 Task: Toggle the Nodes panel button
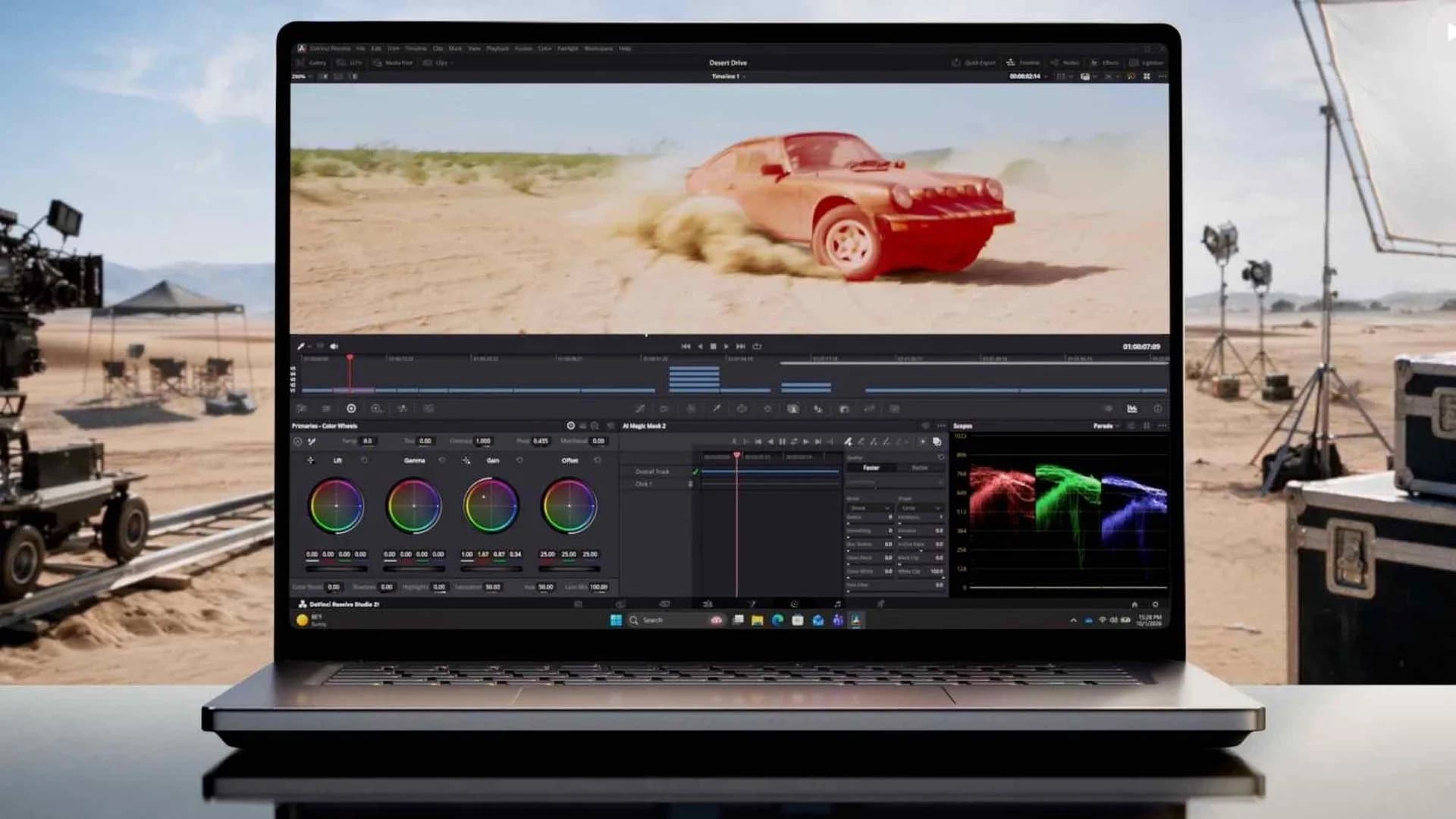(x=1065, y=63)
